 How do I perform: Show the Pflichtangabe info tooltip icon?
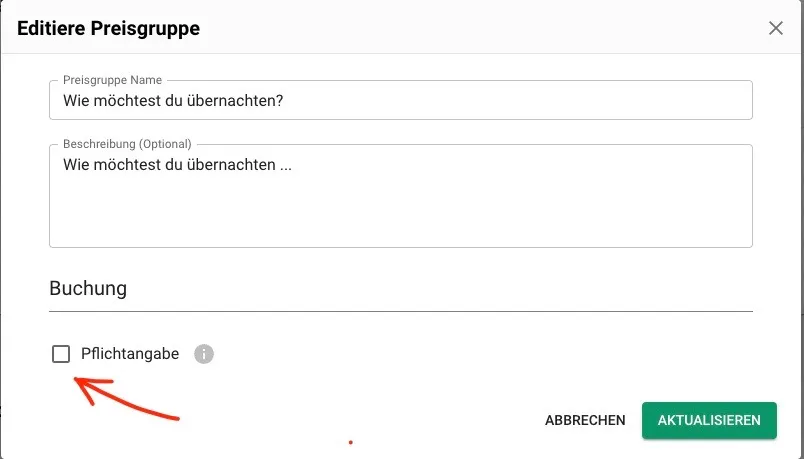point(204,354)
